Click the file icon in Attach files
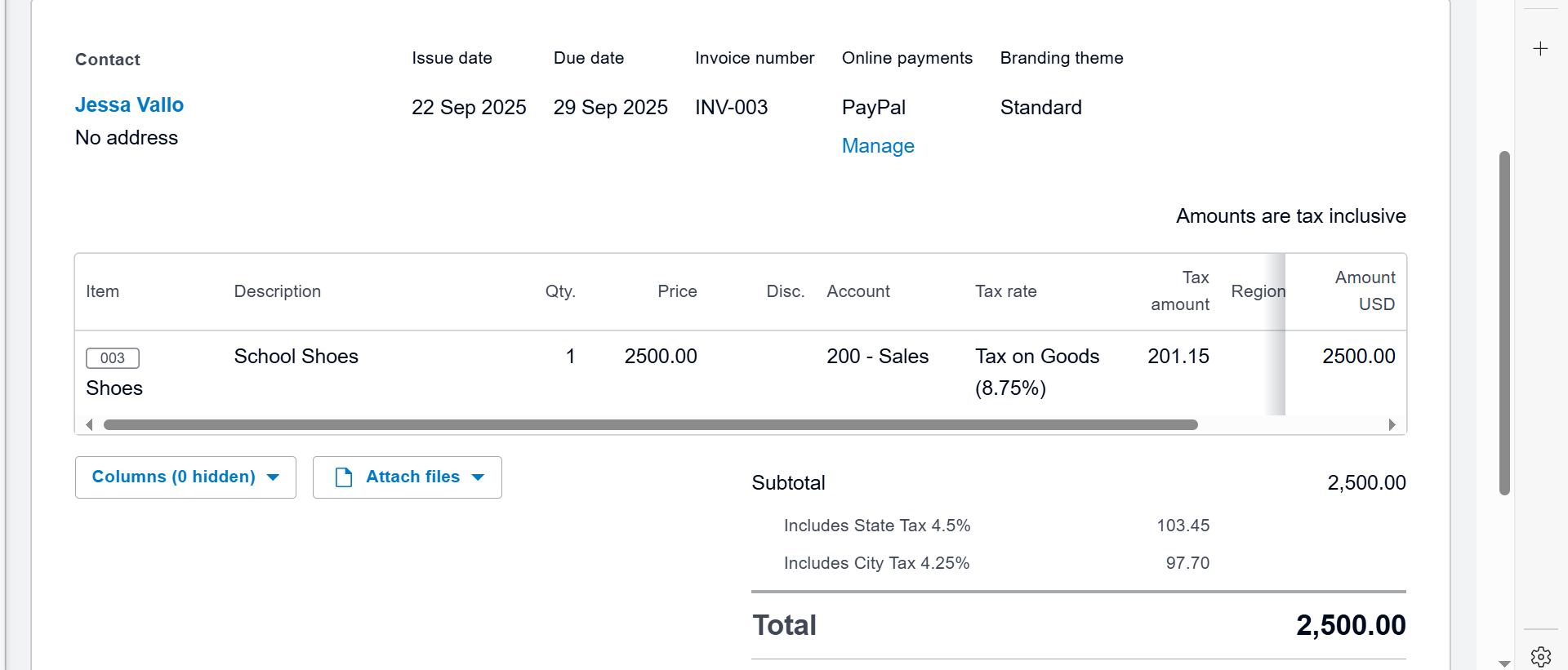Screen dimensions: 1568x670 pyautogui.click(x=344, y=477)
